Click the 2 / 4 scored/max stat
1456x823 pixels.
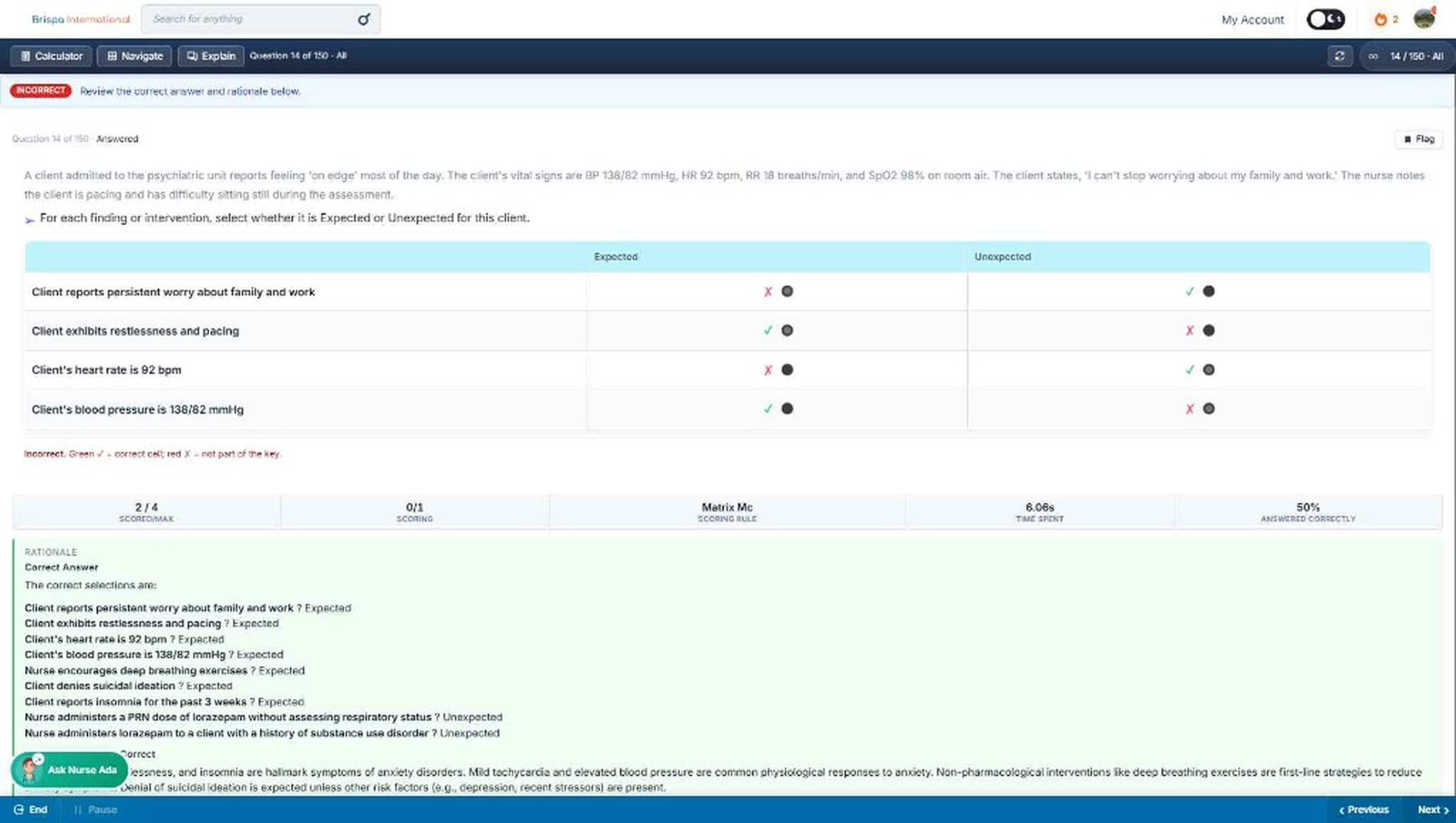pos(146,512)
